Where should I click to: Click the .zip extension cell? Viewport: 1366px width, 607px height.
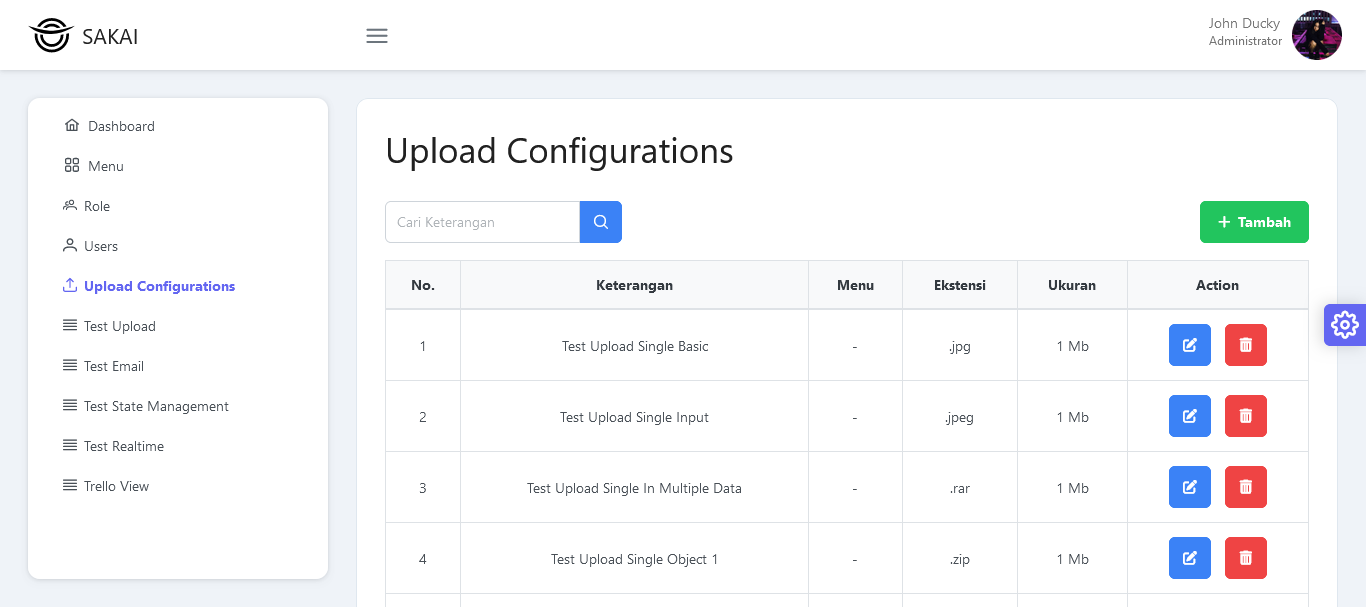[x=960, y=559]
